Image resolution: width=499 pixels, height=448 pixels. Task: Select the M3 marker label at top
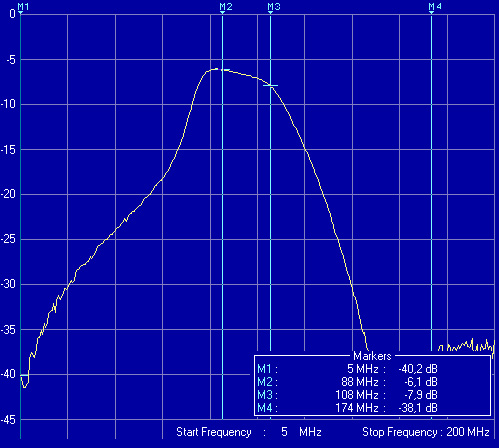(x=274, y=7)
